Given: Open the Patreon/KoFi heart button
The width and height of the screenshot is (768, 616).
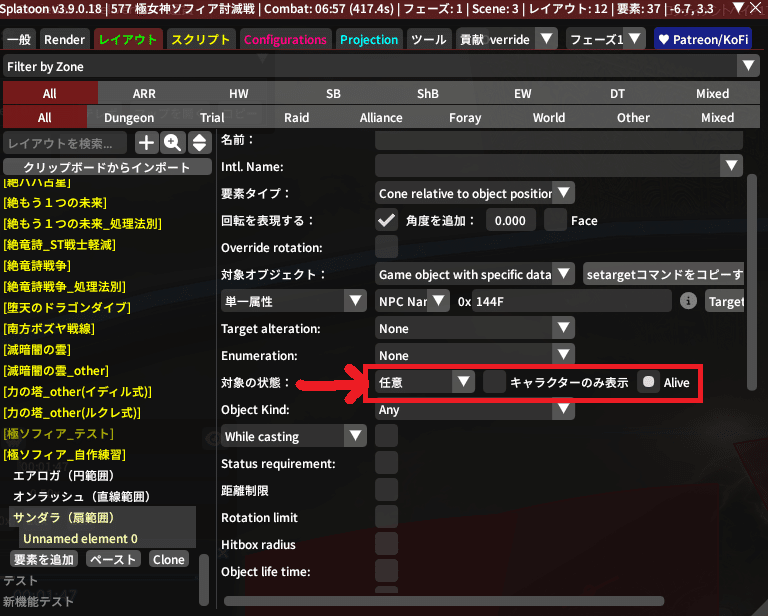Looking at the screenshot, I should click(703, 39).
